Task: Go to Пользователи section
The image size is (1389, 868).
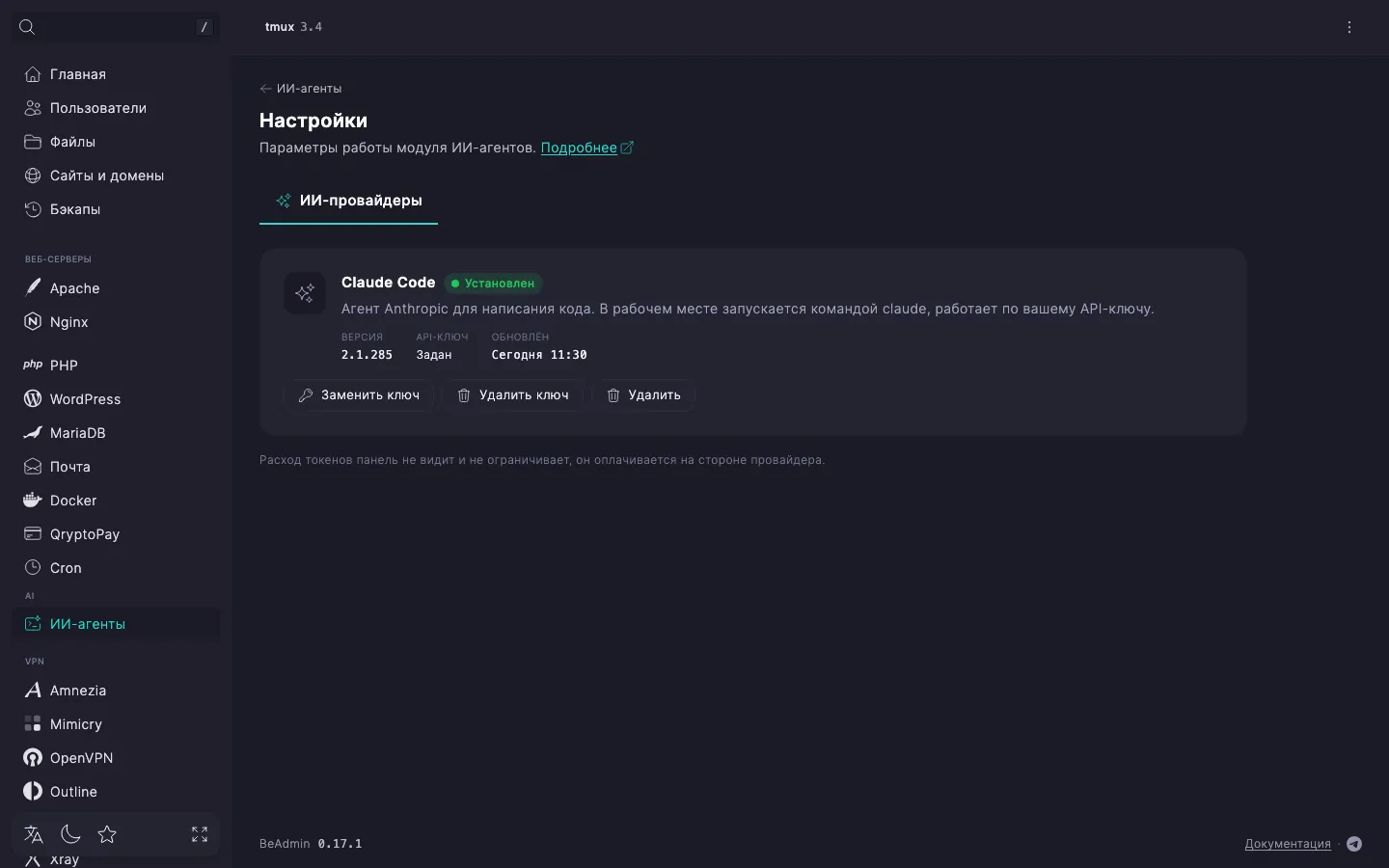Action: [x=116, y=108]
